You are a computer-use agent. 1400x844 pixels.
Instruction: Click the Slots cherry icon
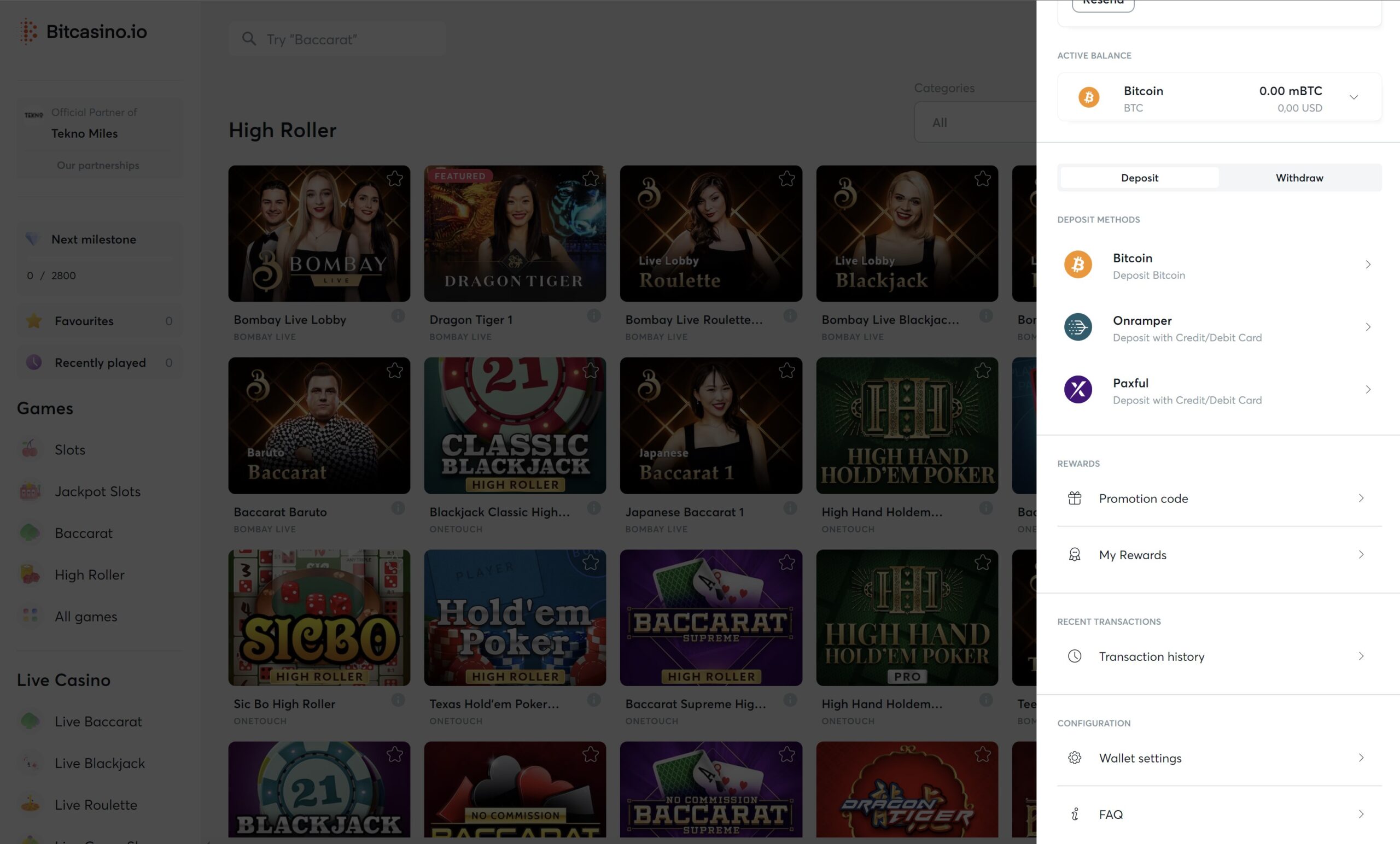coord(30,449)
